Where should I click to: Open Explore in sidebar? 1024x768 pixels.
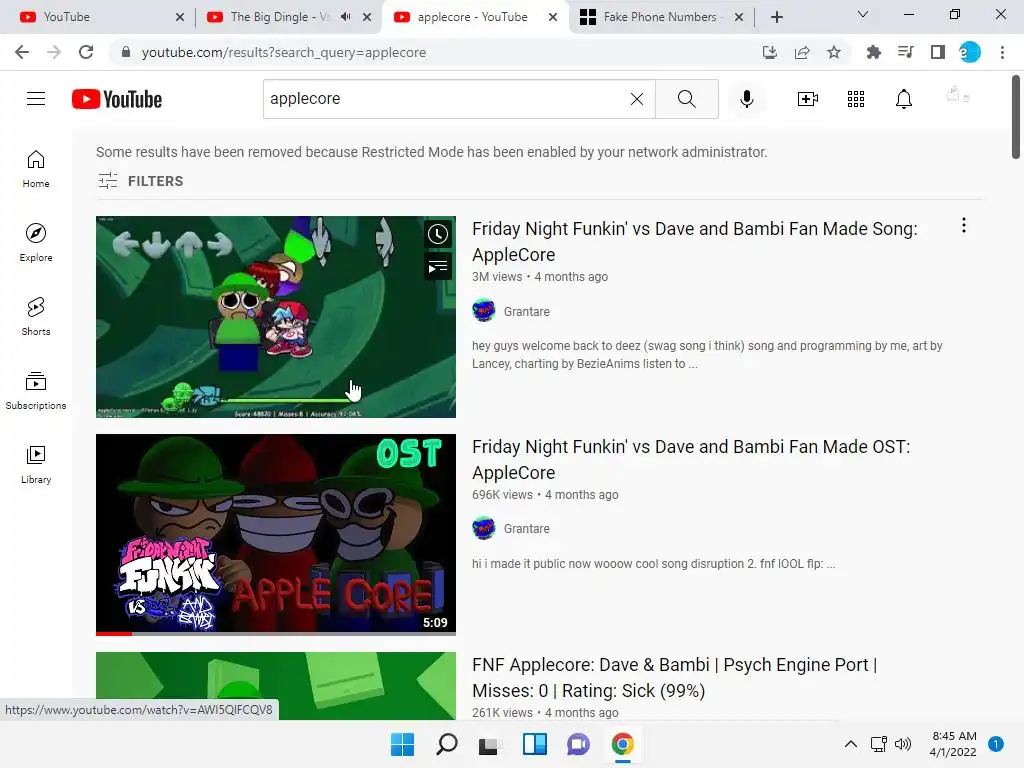[x=36, y=243]
